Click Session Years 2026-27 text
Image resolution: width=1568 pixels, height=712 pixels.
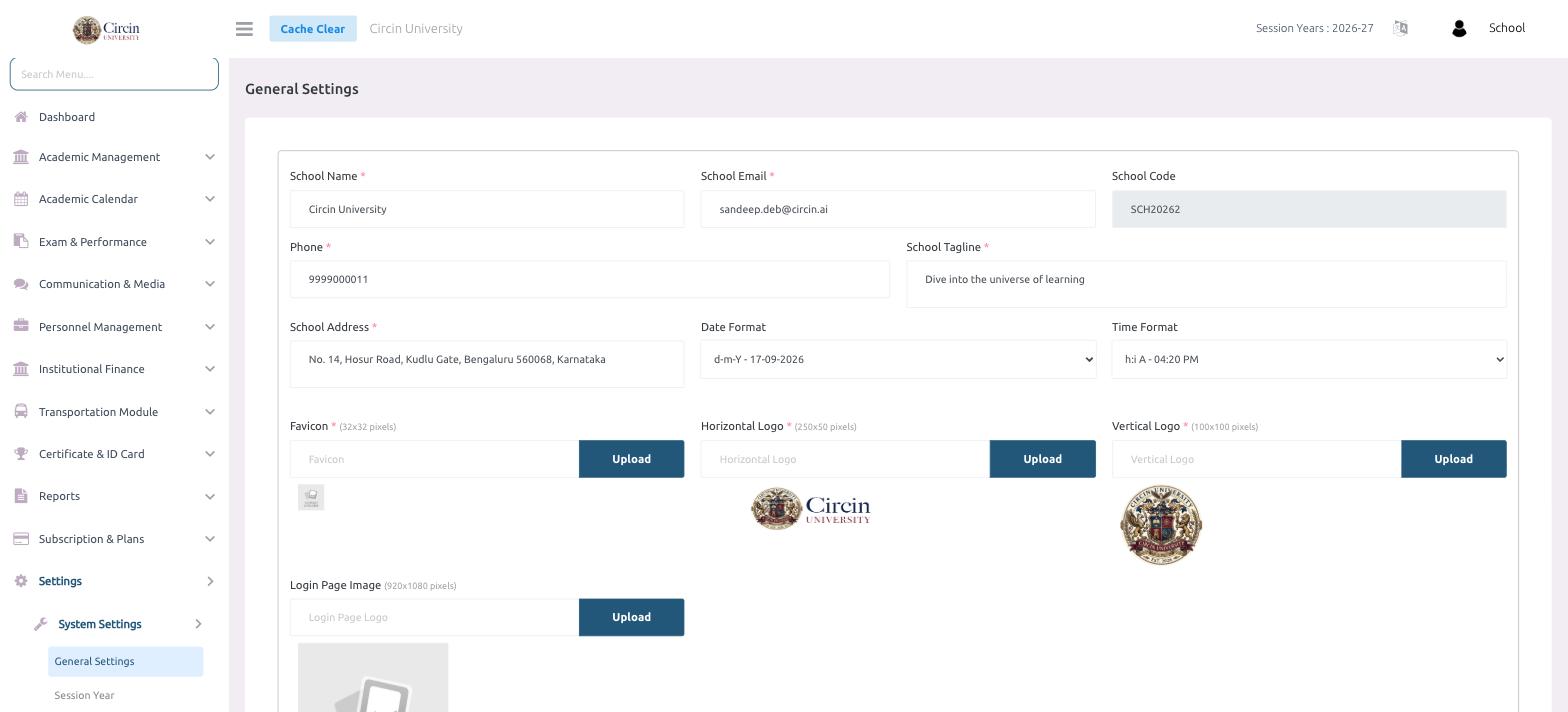1314,28
